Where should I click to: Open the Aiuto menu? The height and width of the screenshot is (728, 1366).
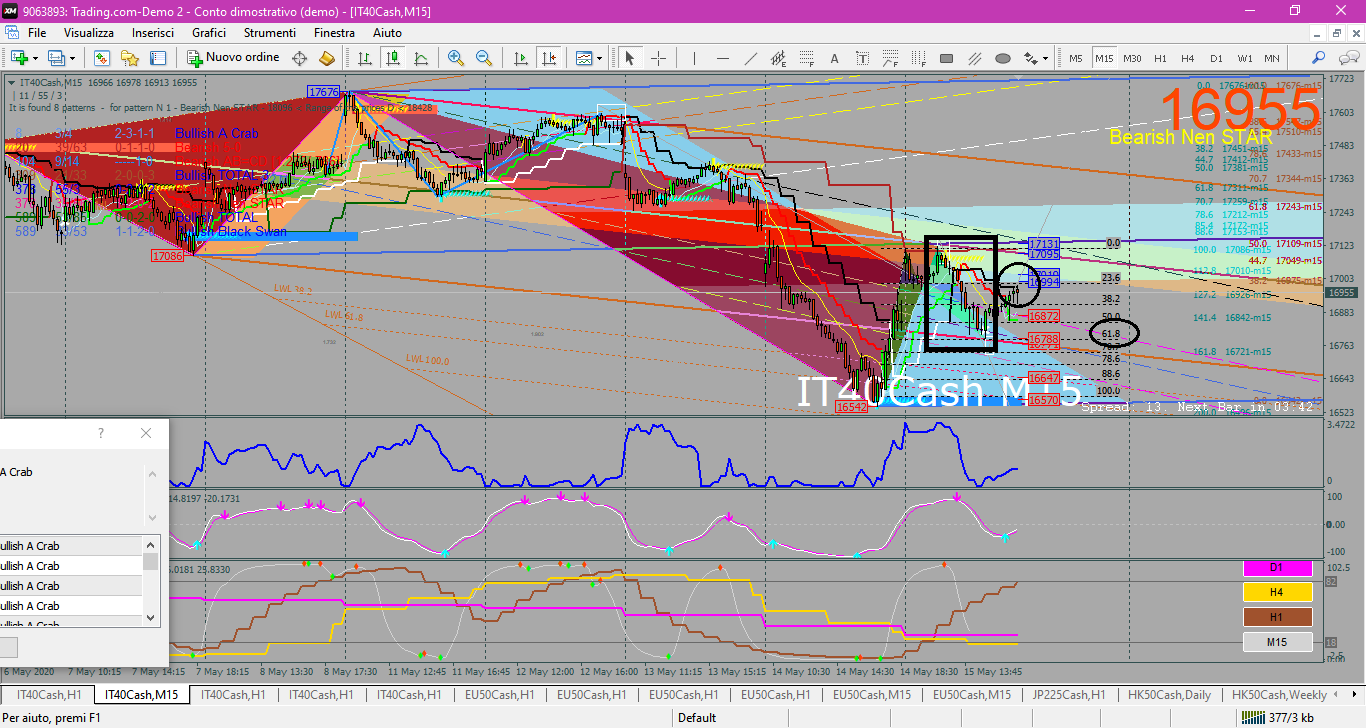[387, 33]
